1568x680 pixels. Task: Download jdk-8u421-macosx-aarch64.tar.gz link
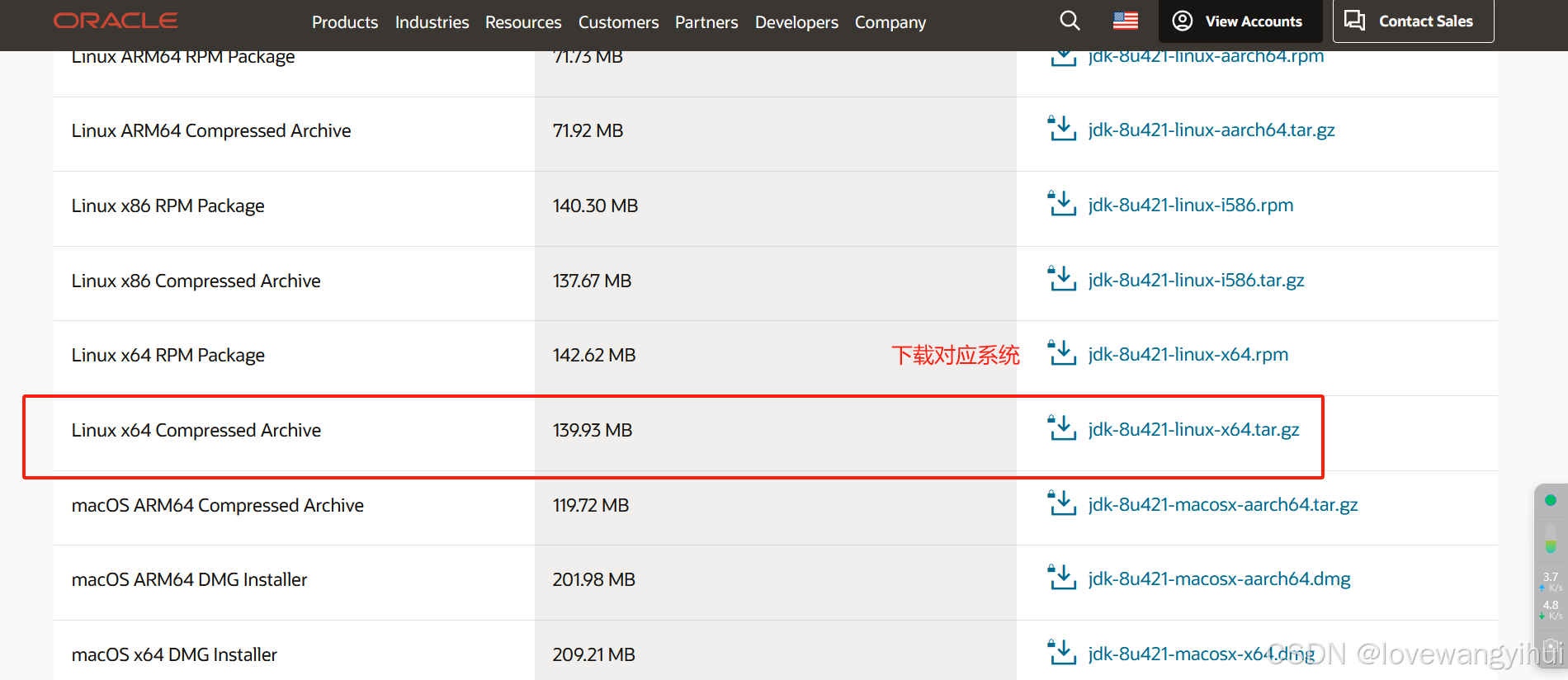[x=1223, y=504]
